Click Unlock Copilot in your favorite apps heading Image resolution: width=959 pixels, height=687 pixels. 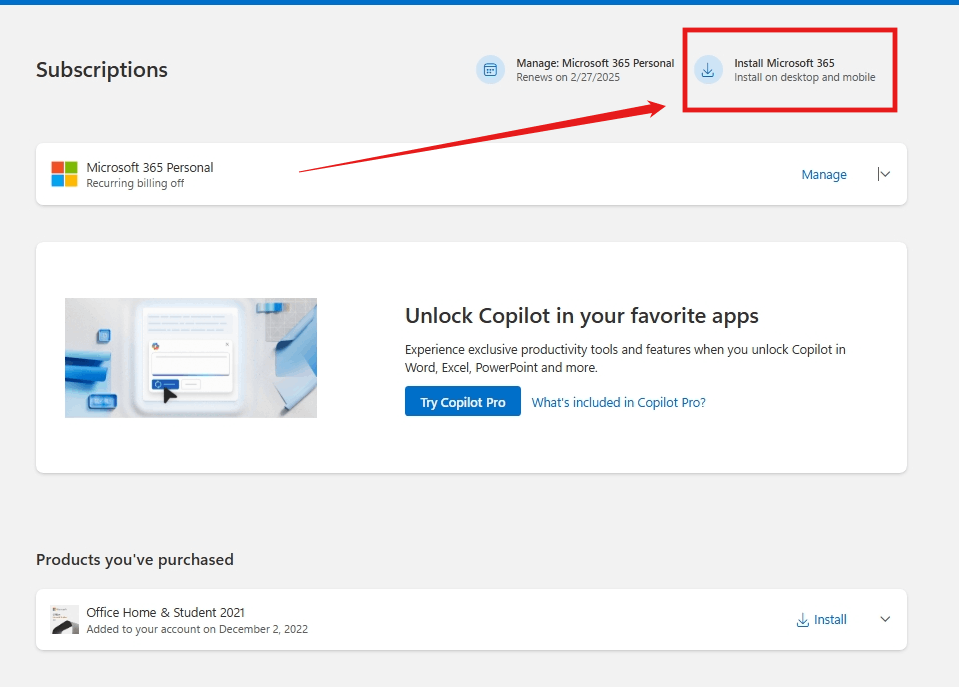[x=582, y=316]
